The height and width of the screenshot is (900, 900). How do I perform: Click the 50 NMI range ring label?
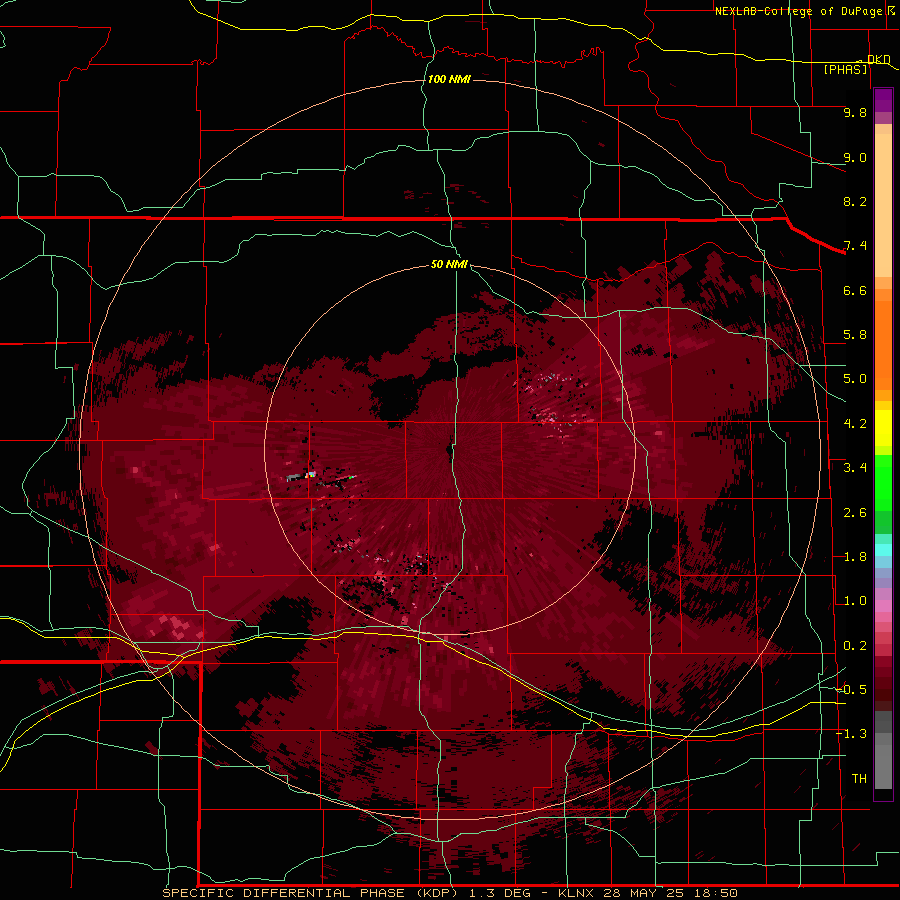point(449,264)
